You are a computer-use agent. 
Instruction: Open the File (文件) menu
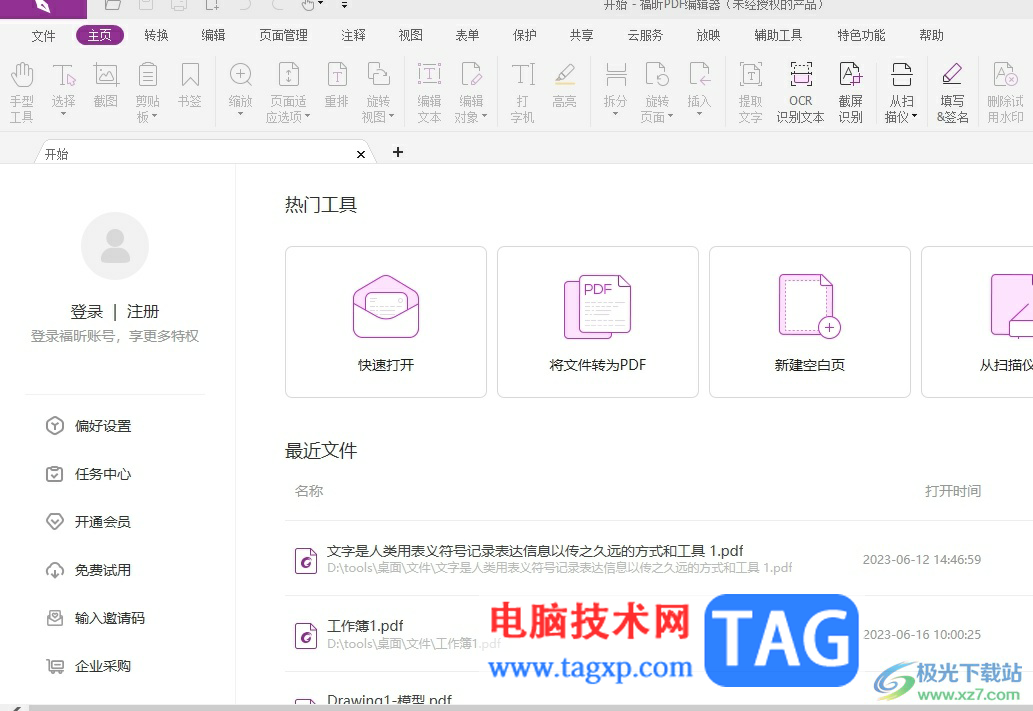pos(43,36)
